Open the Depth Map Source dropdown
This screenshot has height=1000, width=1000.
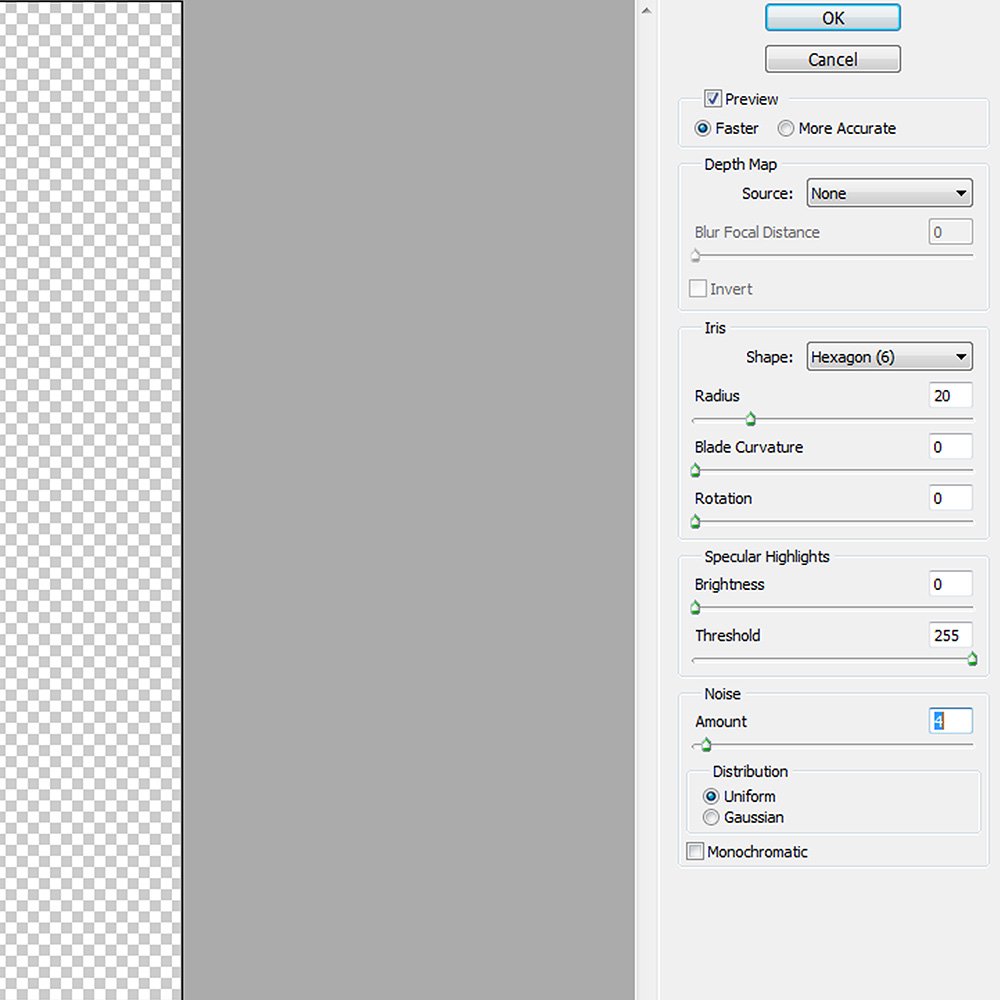coord(889,193)
